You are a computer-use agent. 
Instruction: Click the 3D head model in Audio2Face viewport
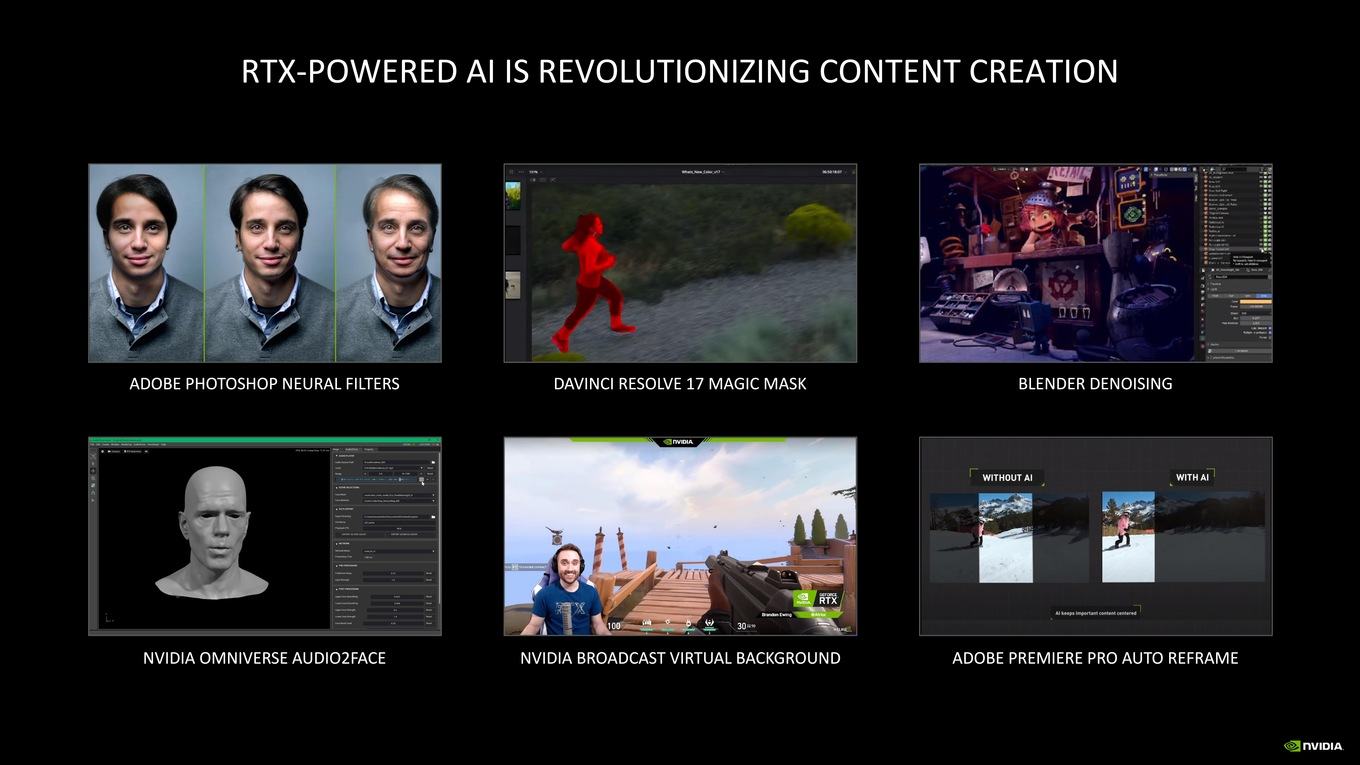click(x=212, y=532)
